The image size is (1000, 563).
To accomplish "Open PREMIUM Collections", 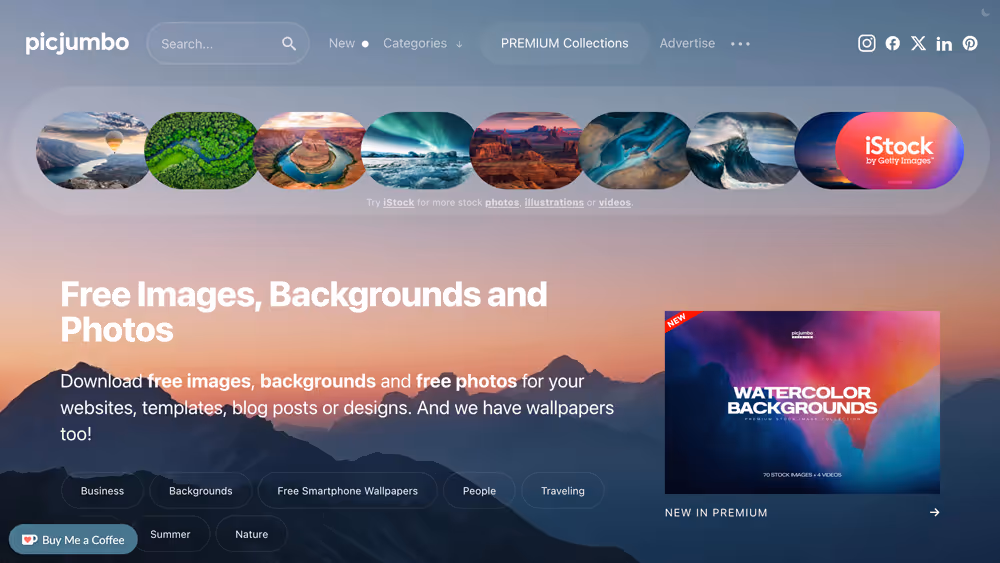I will tap(564, 43).
